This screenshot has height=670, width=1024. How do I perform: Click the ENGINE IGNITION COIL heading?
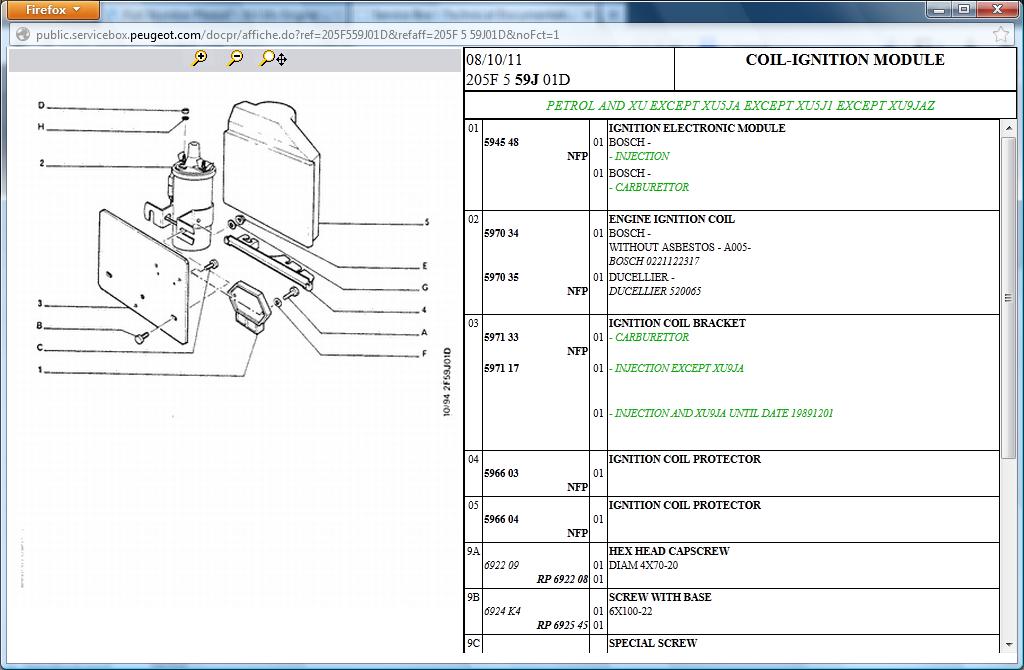coord(671,219)
